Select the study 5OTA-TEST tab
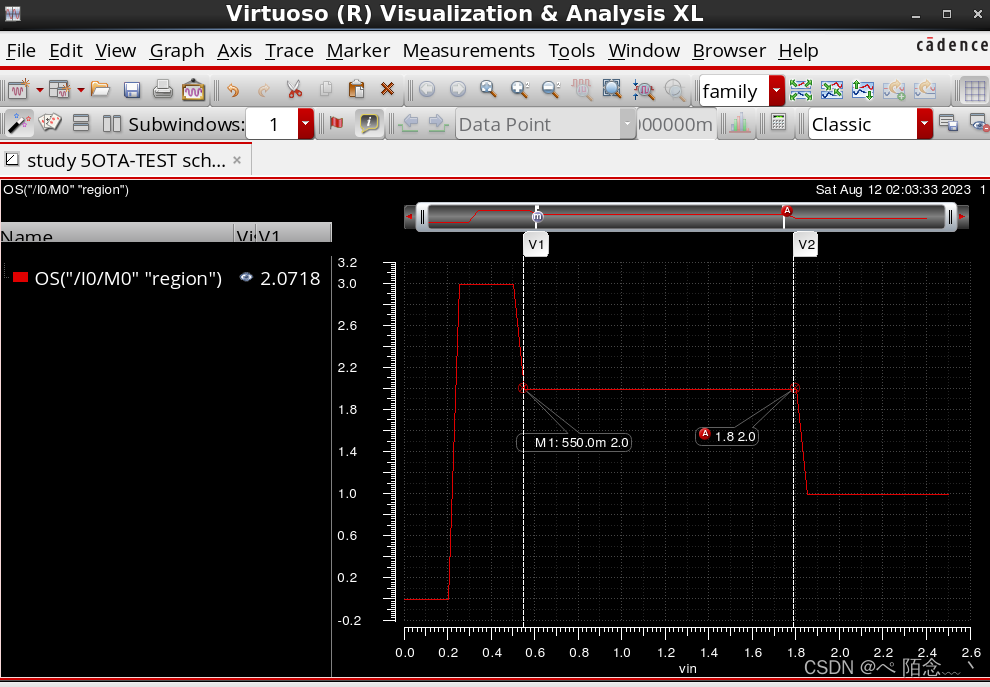Image resolution: width=990 pixels, height=687 pixels. pos(126,160)
